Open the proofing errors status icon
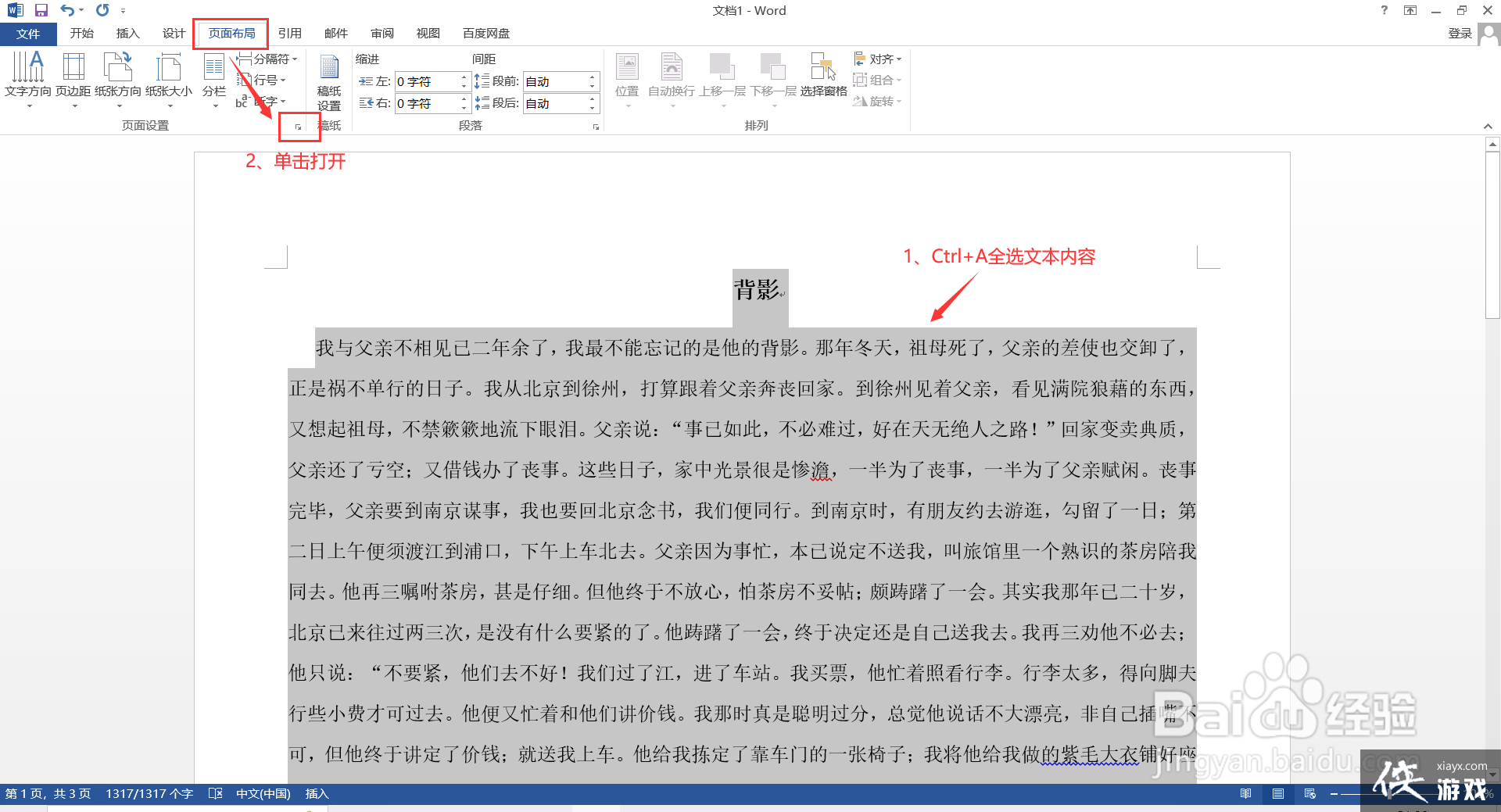The width and height of the screenshot is (1501, 812). point(216,794)
